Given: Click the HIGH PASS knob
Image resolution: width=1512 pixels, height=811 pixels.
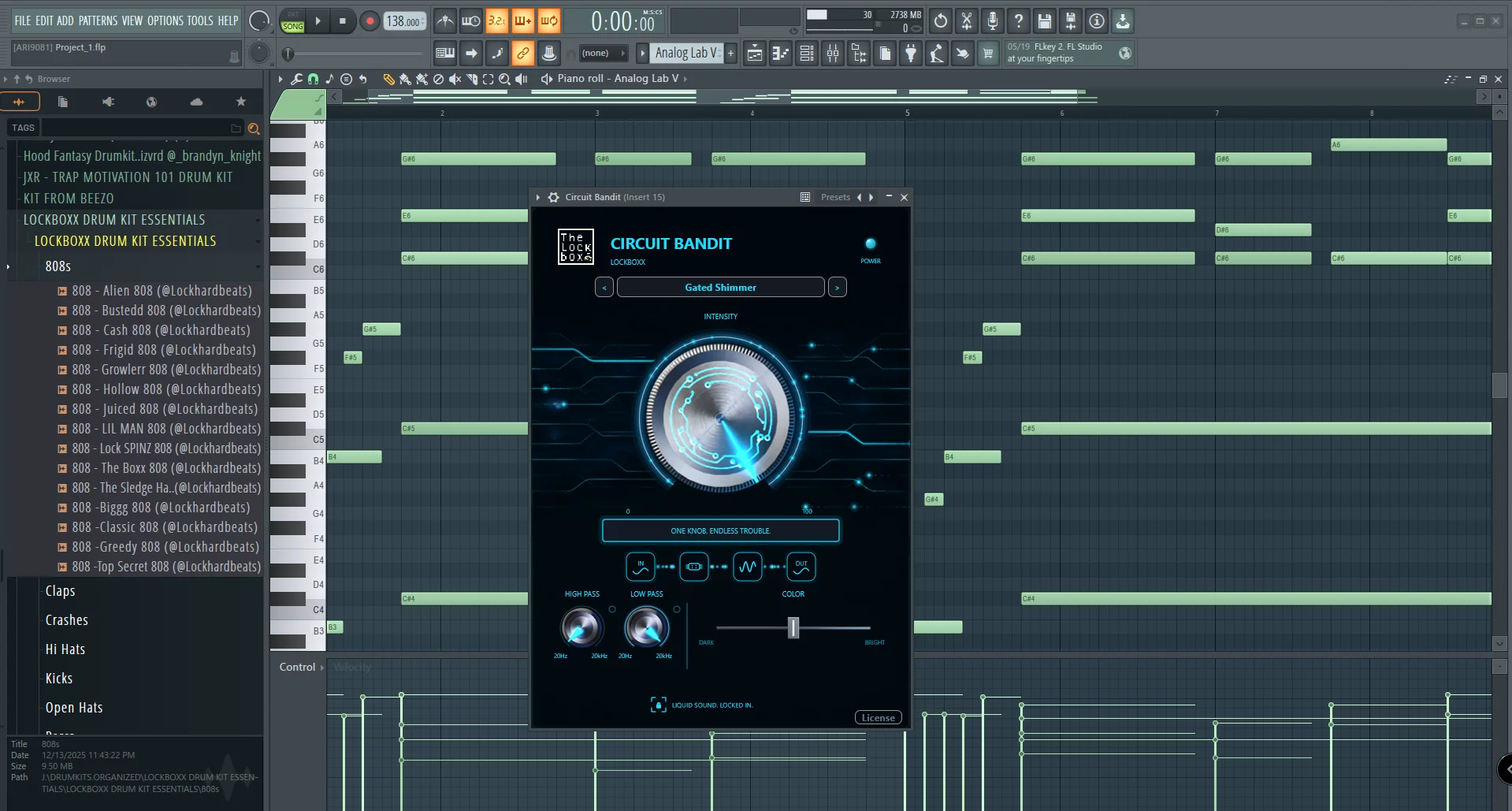Looking at the screenshot, I should tap(581, 628).
